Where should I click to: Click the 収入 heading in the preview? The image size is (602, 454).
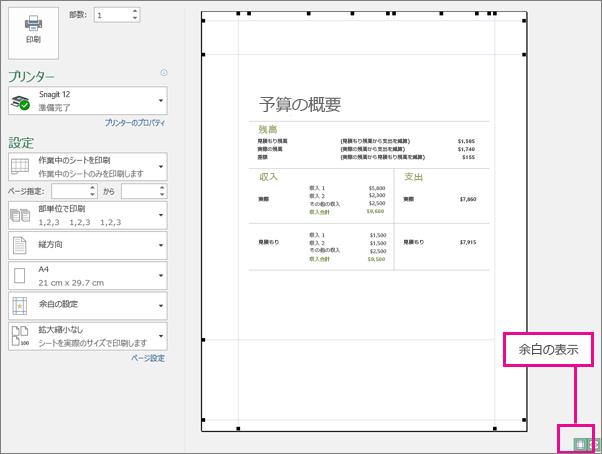268,177
